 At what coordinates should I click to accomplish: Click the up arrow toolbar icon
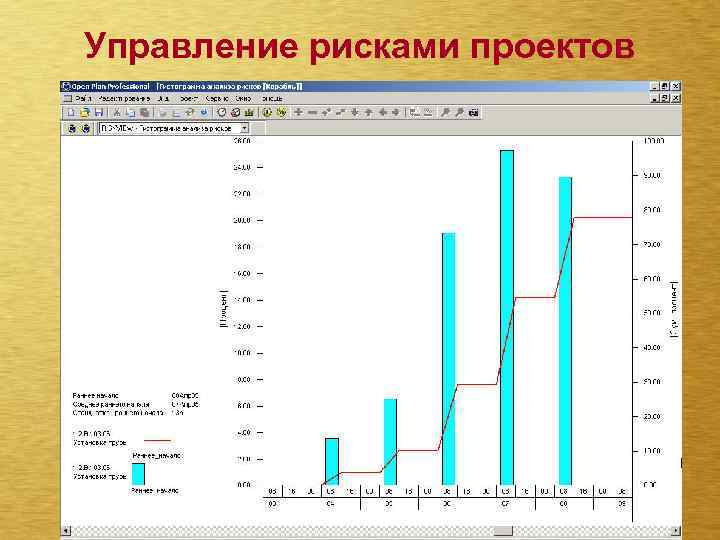pos(368,112)
